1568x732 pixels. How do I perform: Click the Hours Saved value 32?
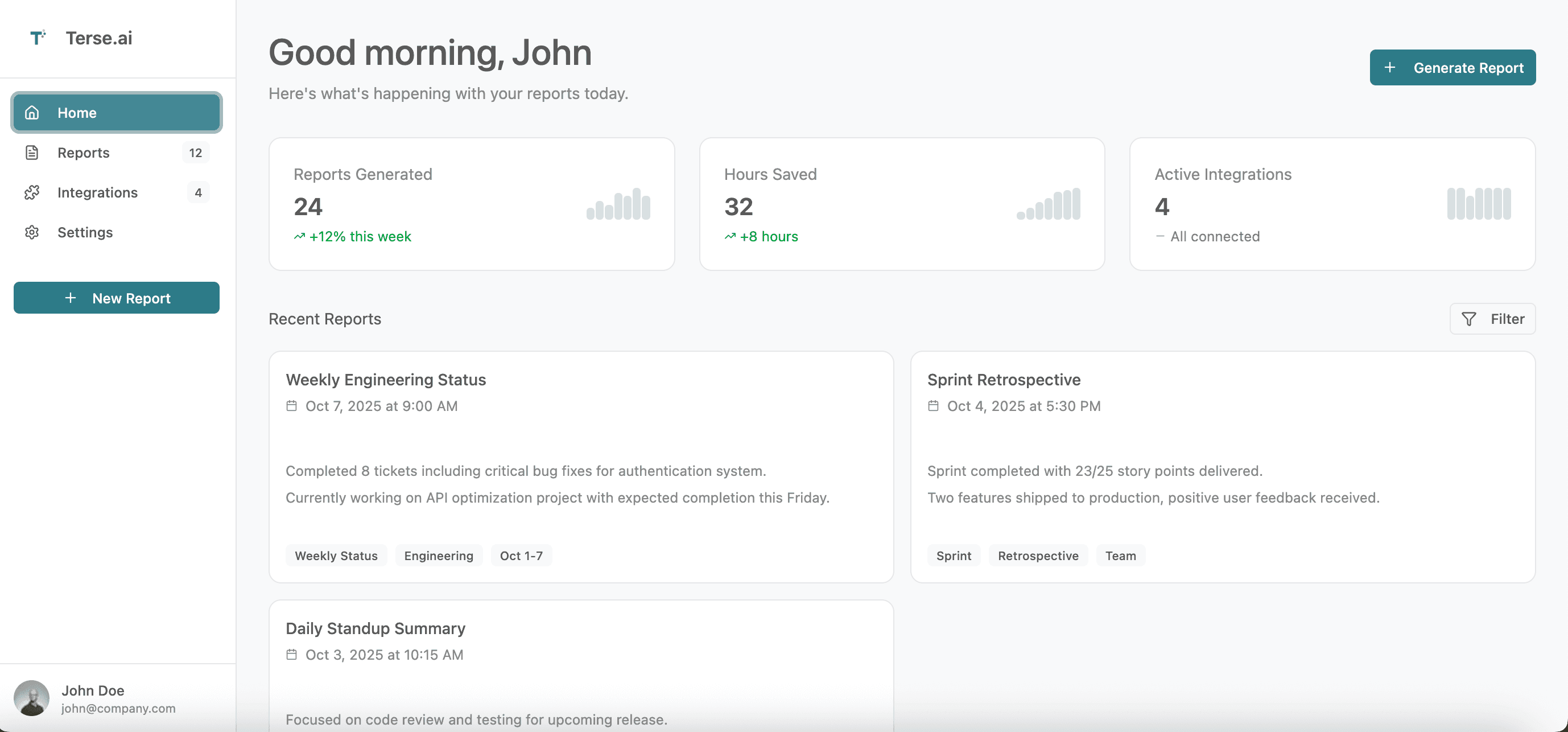tap(738, 207)
